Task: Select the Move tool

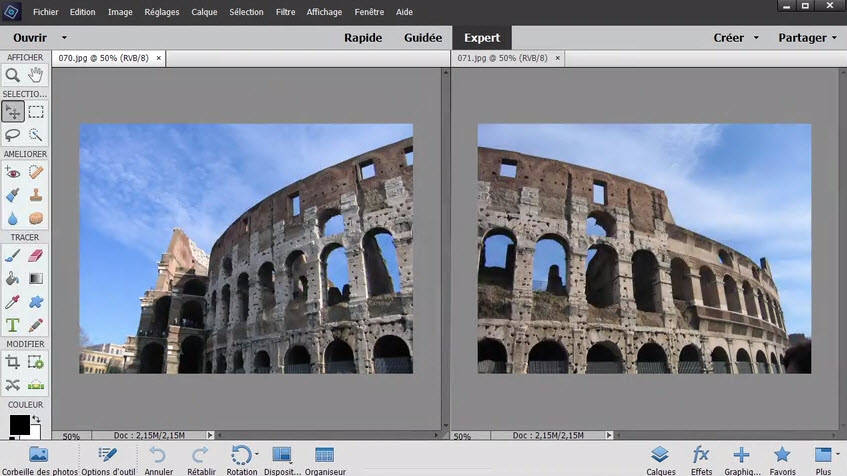Action: (x=12, y=112)
